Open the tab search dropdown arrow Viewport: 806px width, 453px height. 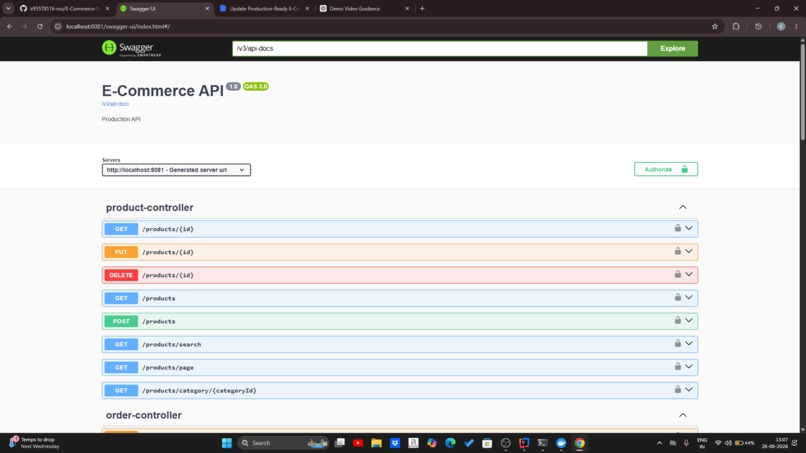coord(8,8)
